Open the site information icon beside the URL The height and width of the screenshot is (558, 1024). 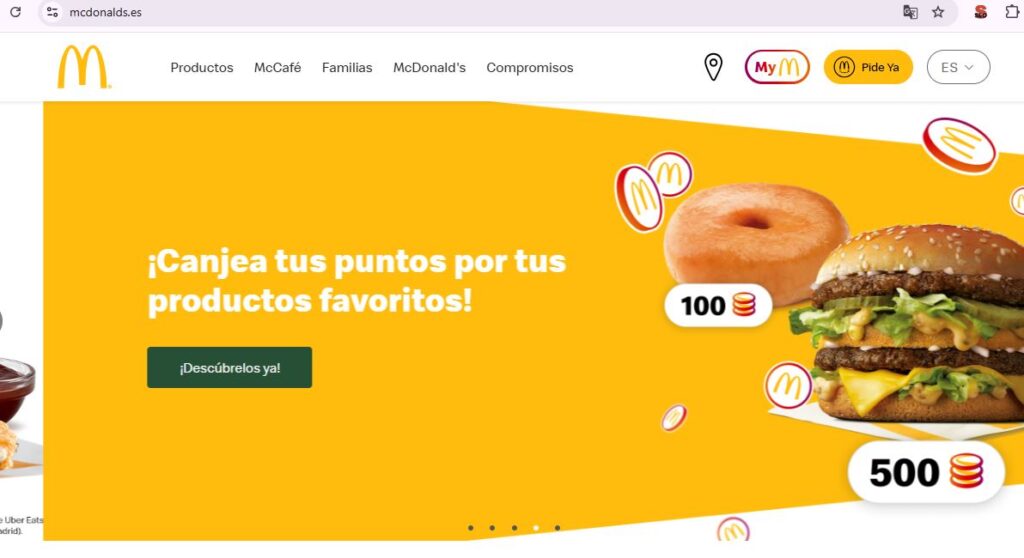(x=53, y=12)
